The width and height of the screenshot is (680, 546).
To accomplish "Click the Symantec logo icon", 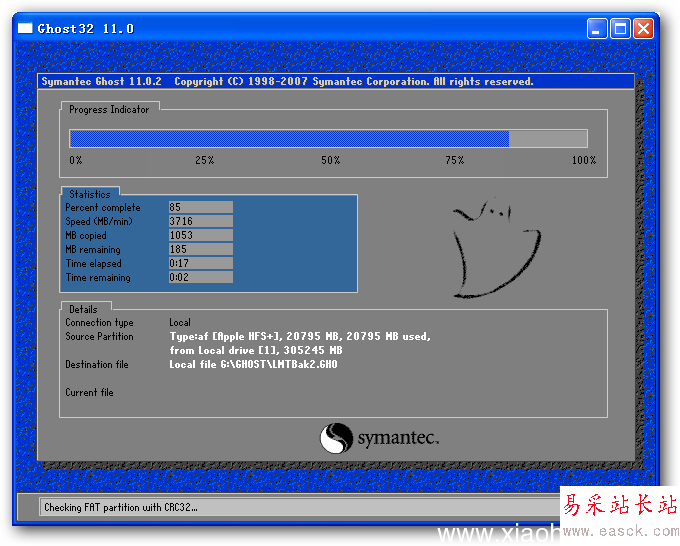I will pos(336,438).
